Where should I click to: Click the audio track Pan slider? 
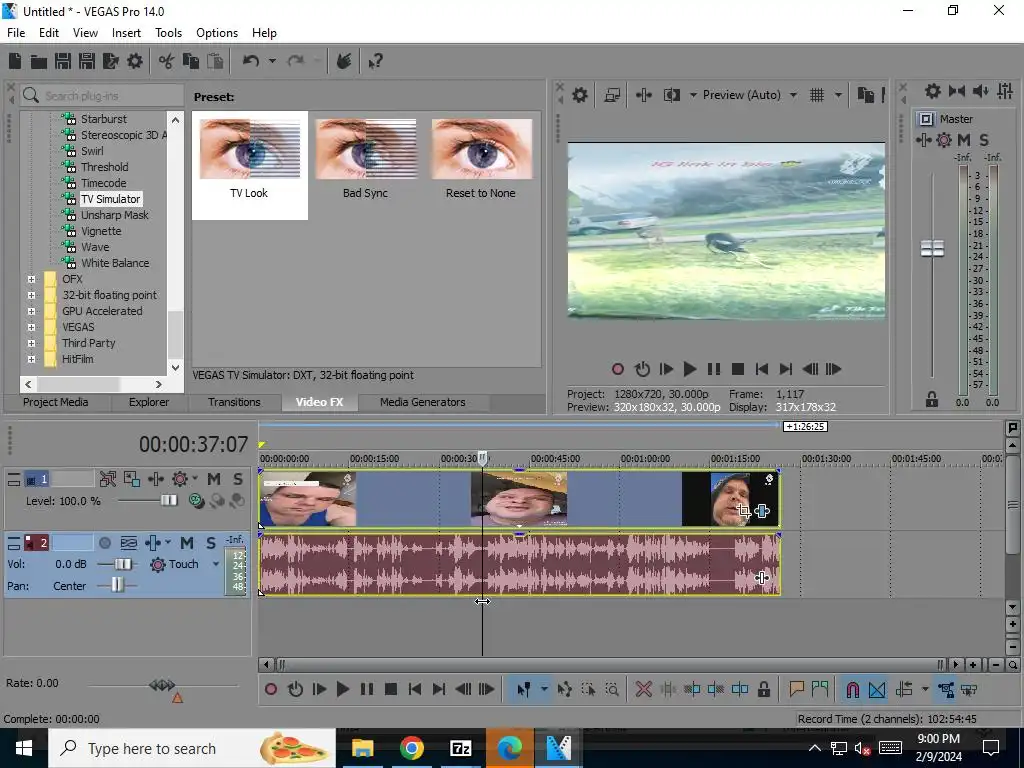point(116,586)
